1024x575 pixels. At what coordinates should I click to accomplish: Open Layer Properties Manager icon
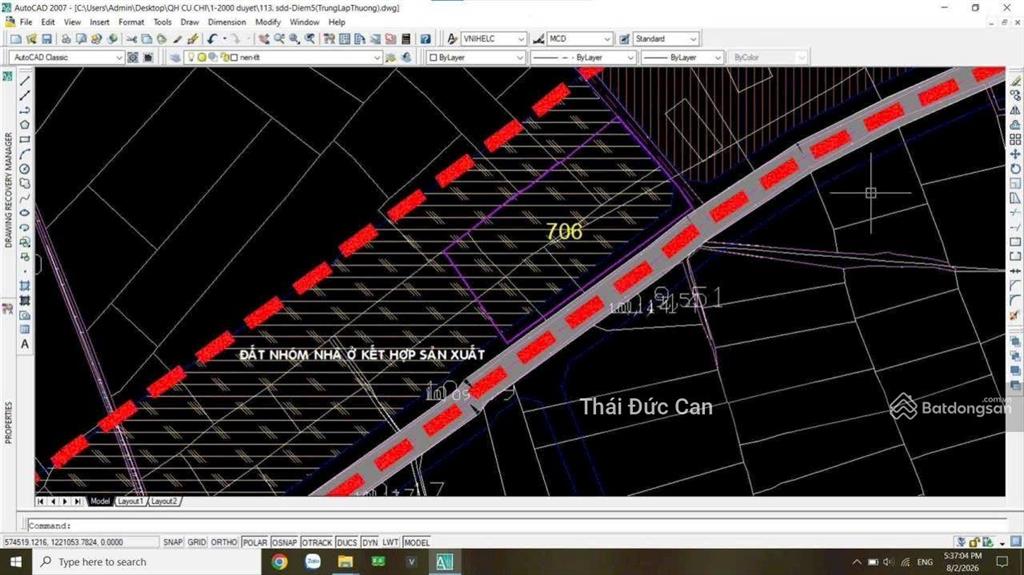click(x=175, y=58)
